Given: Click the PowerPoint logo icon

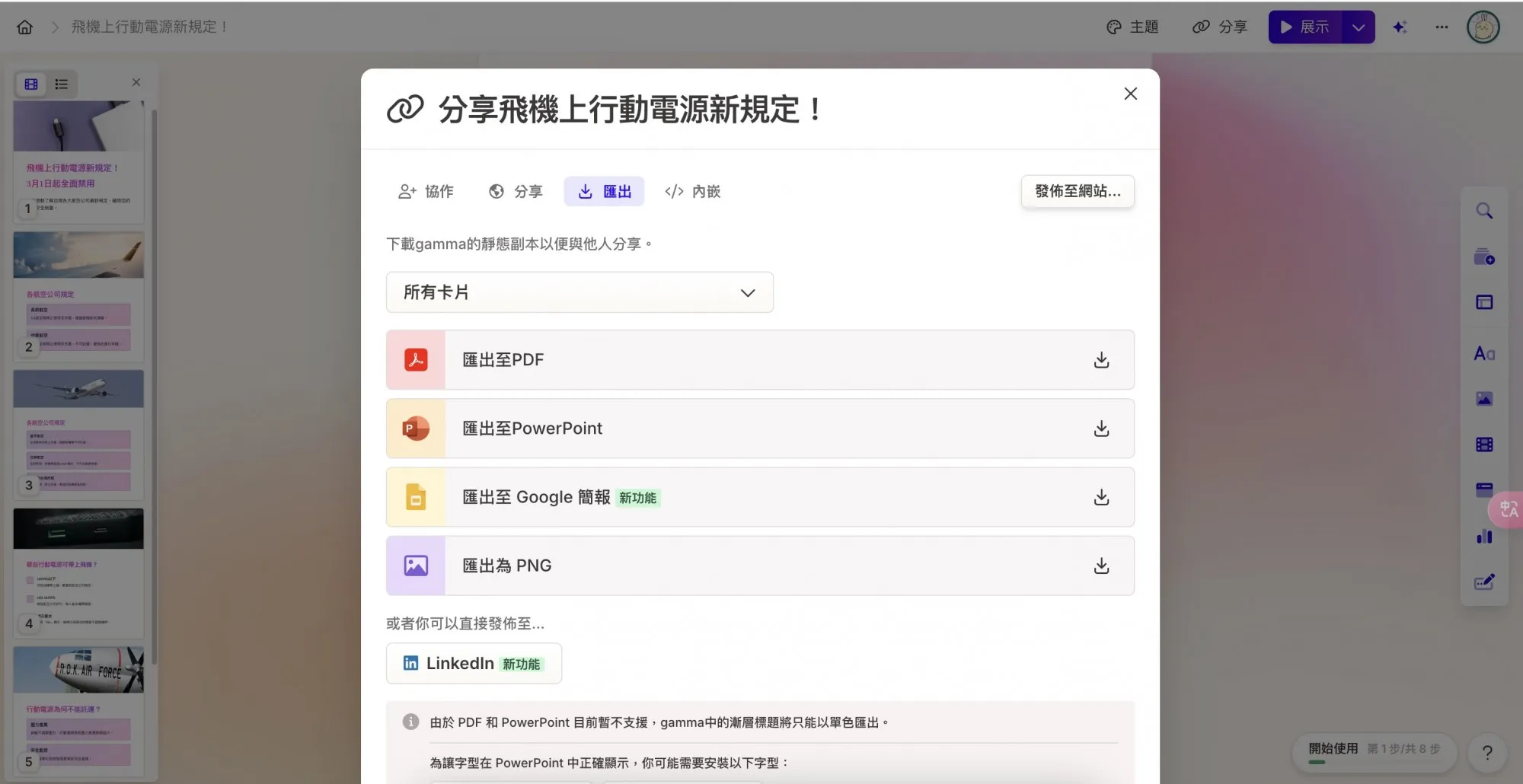Looking at the screenshot, I should coord(416,429).
